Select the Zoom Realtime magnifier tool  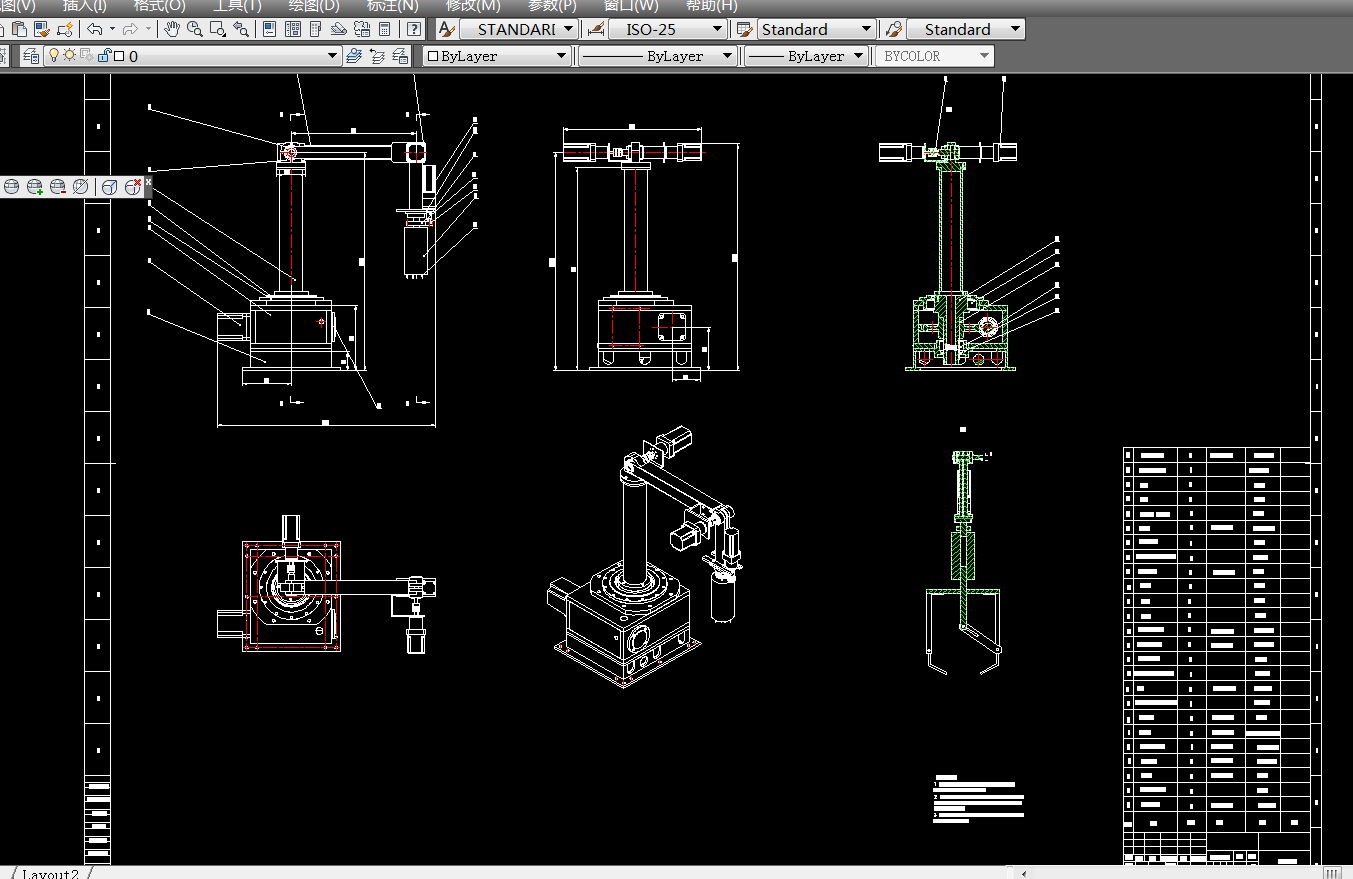194,29
